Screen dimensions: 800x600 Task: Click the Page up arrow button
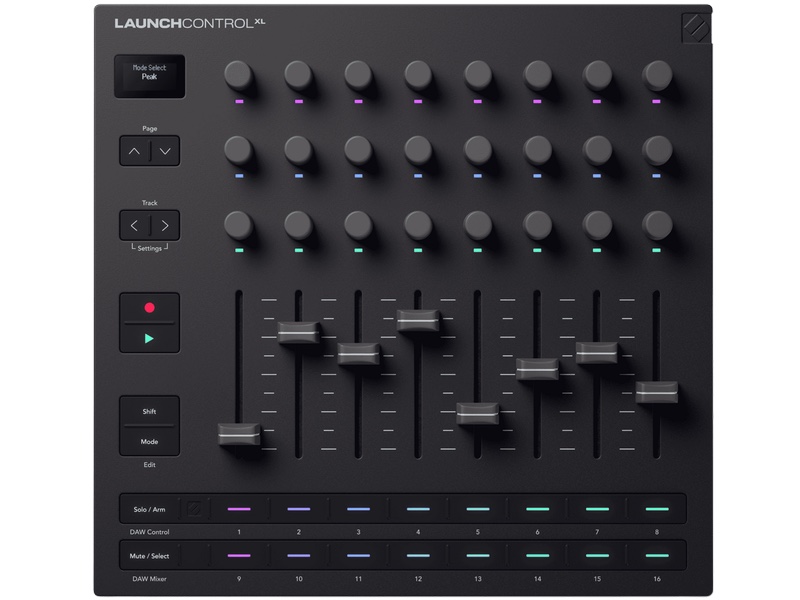click(134, 151)
